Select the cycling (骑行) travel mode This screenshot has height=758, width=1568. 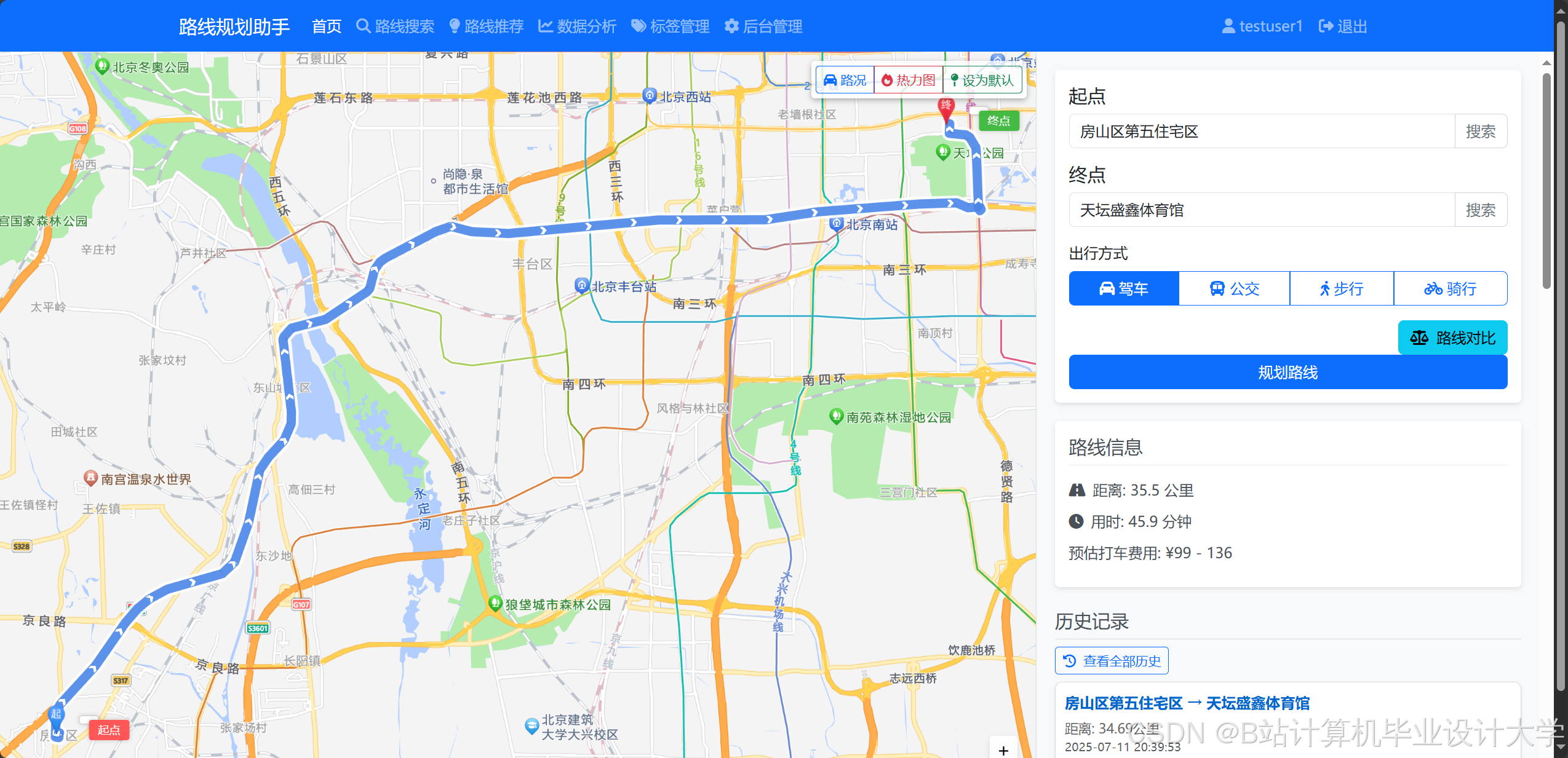pos(1450,288)
